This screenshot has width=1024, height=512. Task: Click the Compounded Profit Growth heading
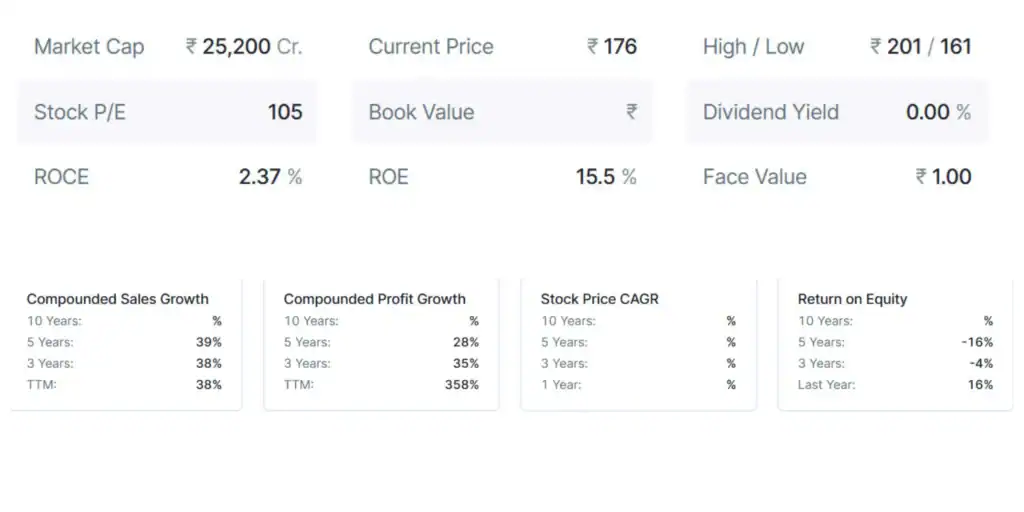375,299
